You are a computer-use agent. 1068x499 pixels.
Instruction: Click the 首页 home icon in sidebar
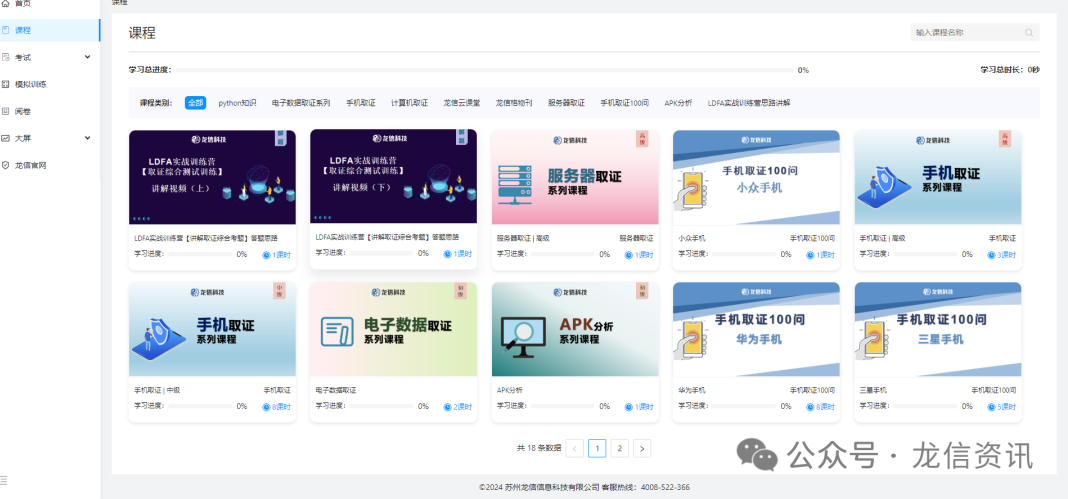(x=6, y=4)
